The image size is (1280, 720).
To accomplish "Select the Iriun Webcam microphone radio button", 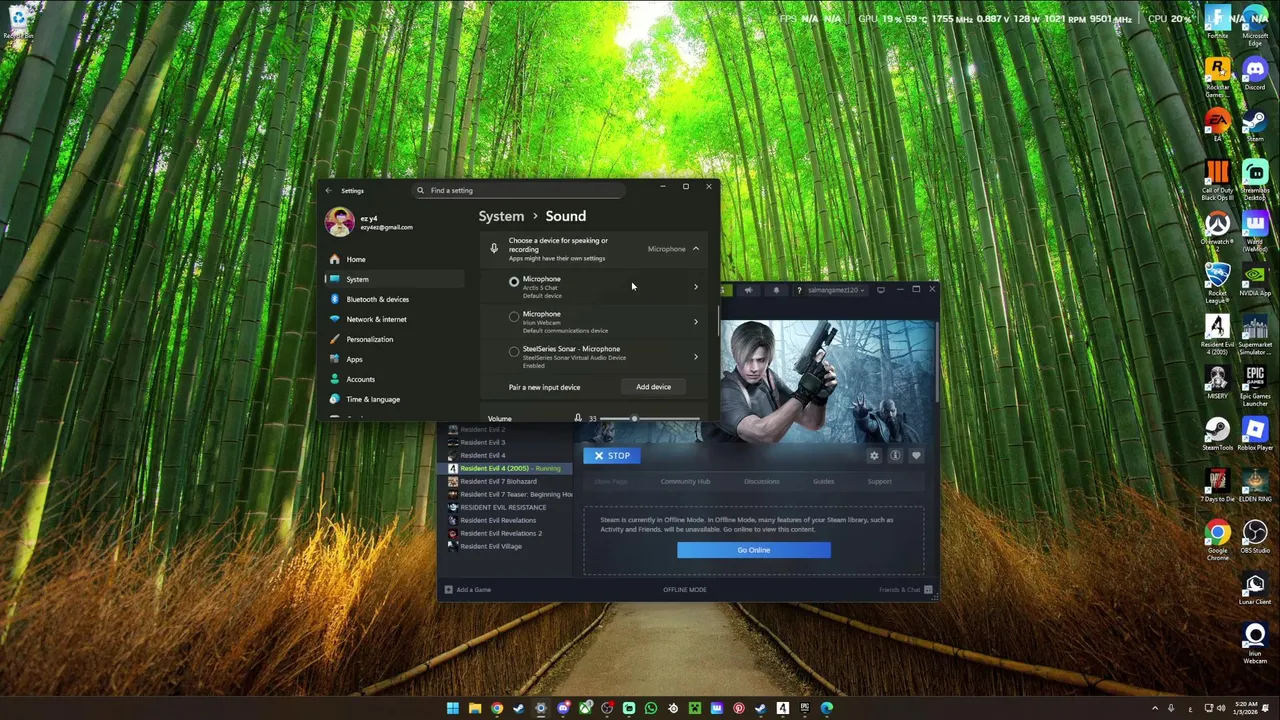I will (x=514, y=317).
